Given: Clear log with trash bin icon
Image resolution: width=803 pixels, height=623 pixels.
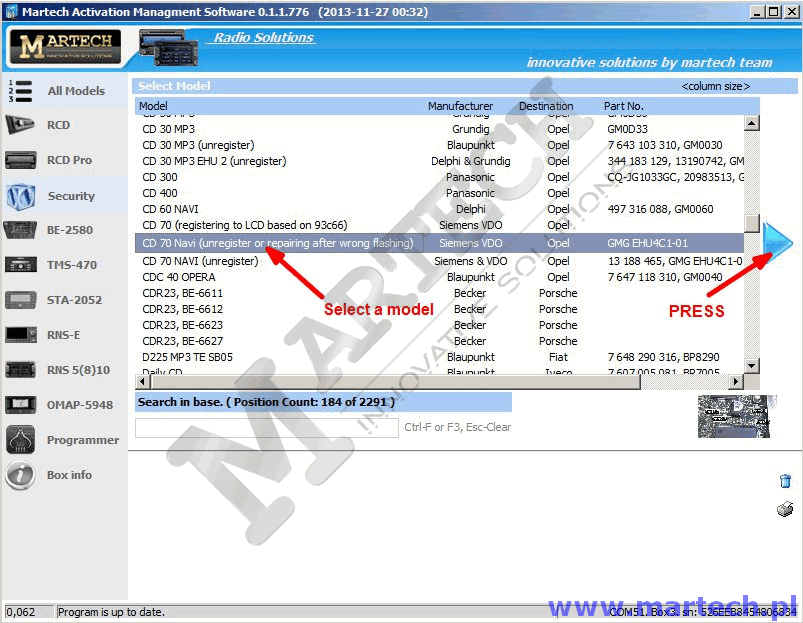Looking at the screenshot, I should 785,481.
